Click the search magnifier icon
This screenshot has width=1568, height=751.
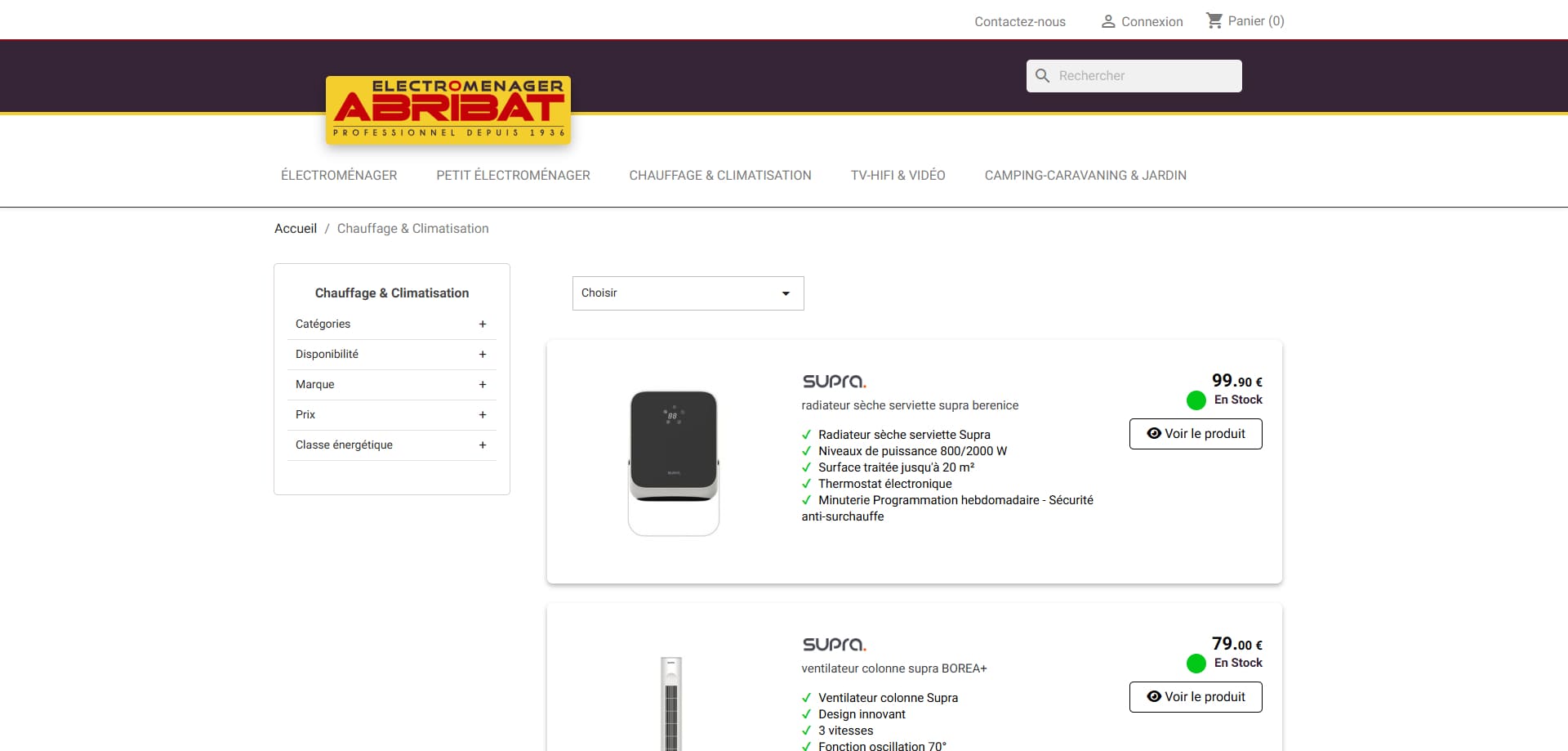(x=1042, y=76)
